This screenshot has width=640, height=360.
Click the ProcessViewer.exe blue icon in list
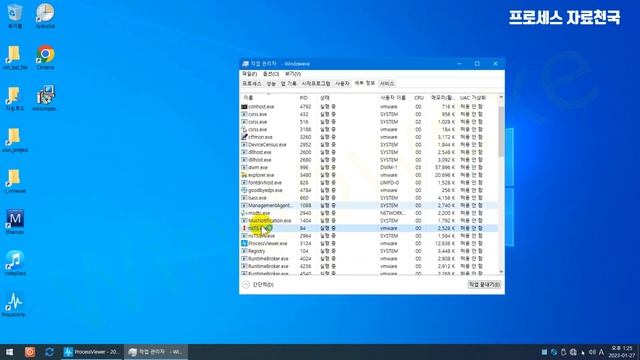click(x=244, y=243)
